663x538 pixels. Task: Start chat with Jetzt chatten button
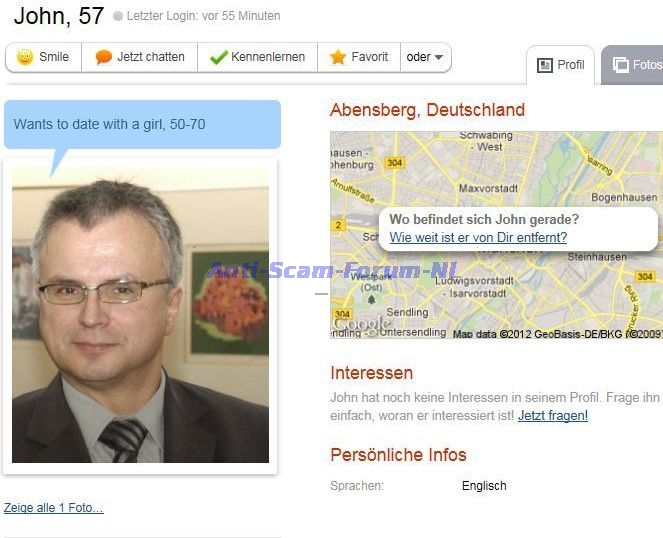[140, 57]
